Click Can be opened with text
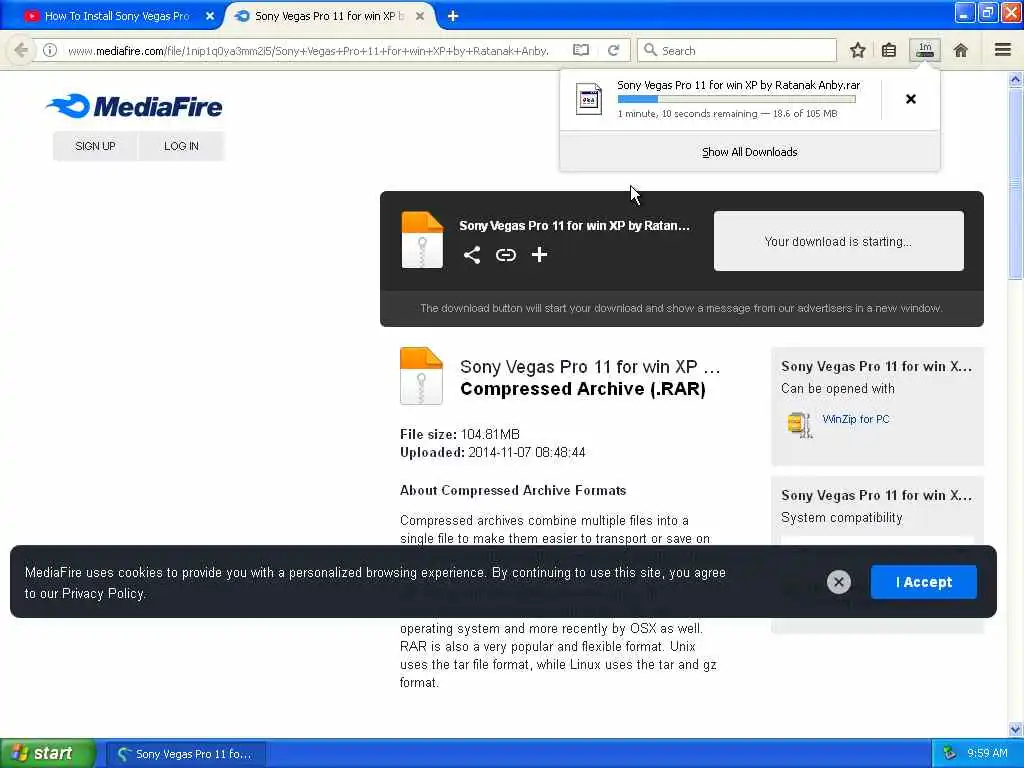 [x=837, y=389]
